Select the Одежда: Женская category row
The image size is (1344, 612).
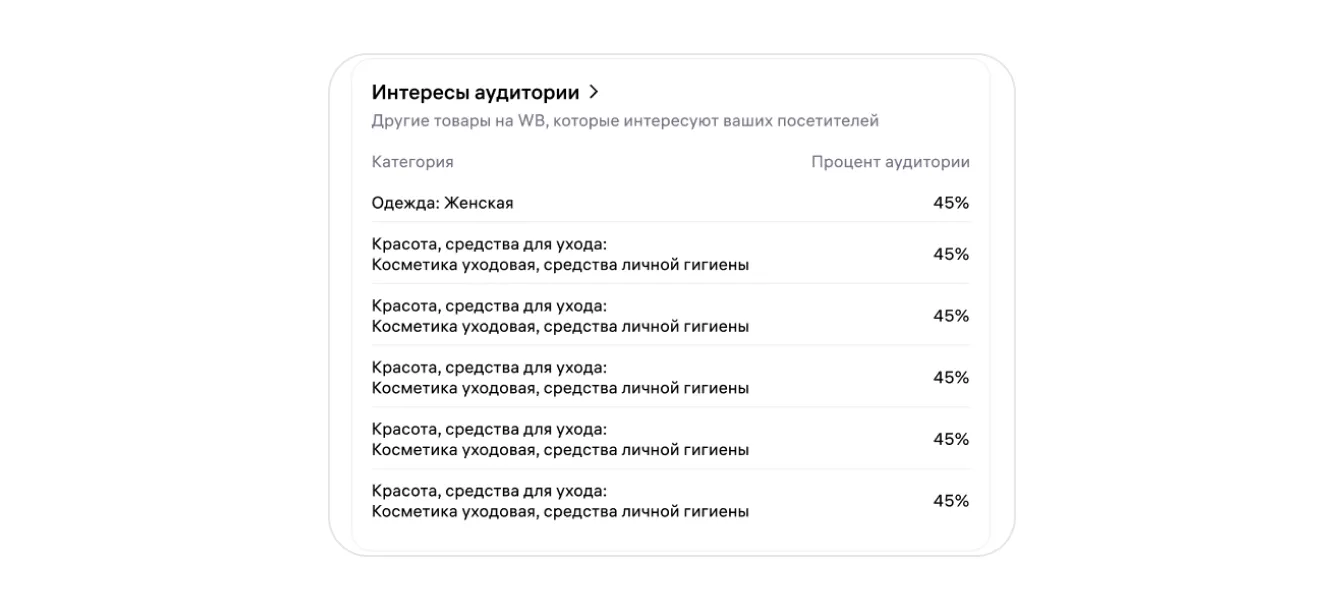click(x=442, y=203)
